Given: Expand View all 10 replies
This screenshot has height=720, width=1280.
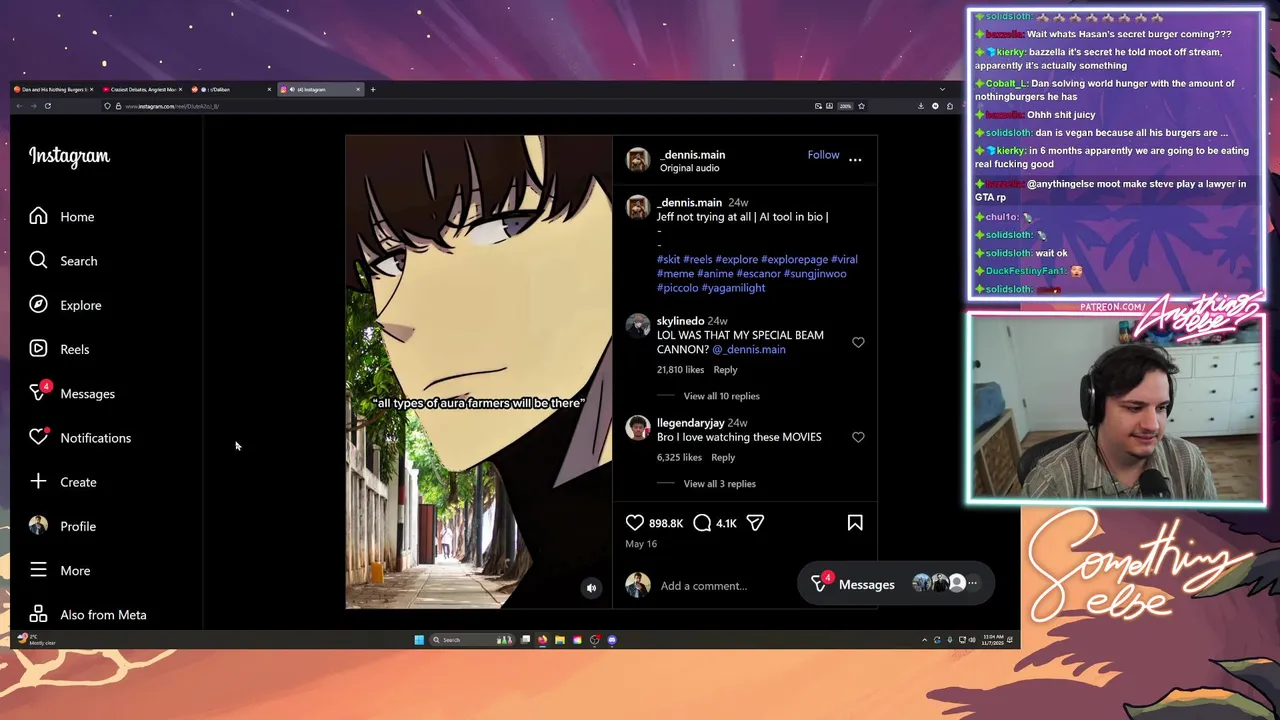Looking at the screenshot, I should 721,396.
